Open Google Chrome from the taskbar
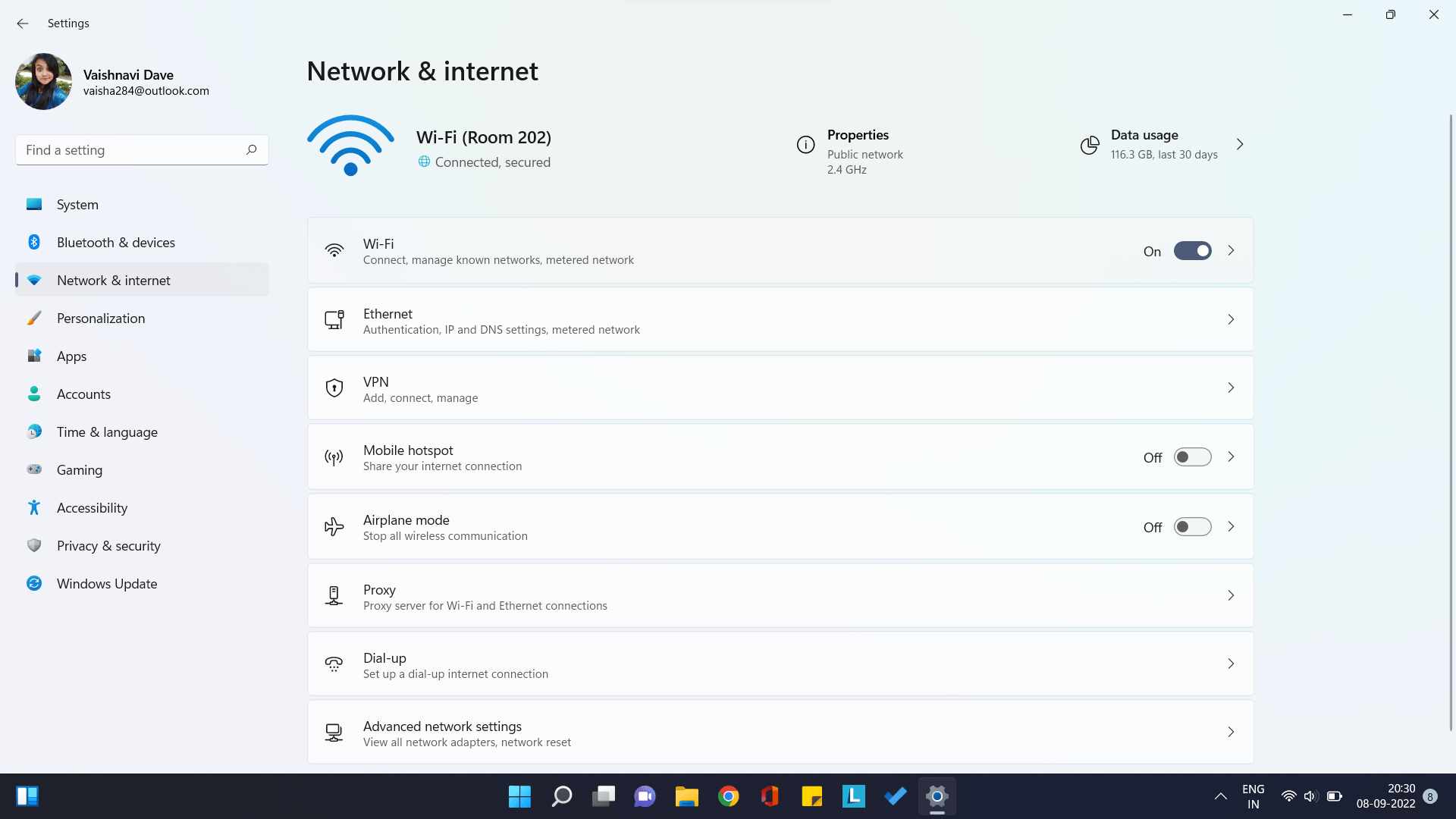Image resolution: width=1456 pixels, height=819 pixels. coord(728,796)
